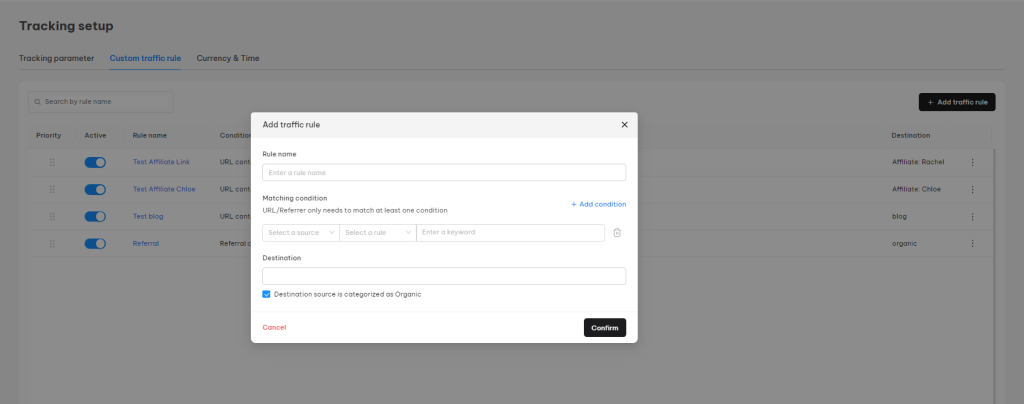Click the blog destination cell

coord(899,216)
